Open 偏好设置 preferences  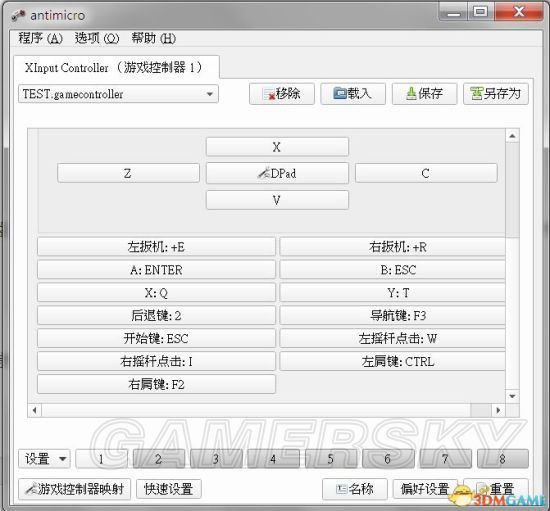pyautogui.click(x=425, y=489)
